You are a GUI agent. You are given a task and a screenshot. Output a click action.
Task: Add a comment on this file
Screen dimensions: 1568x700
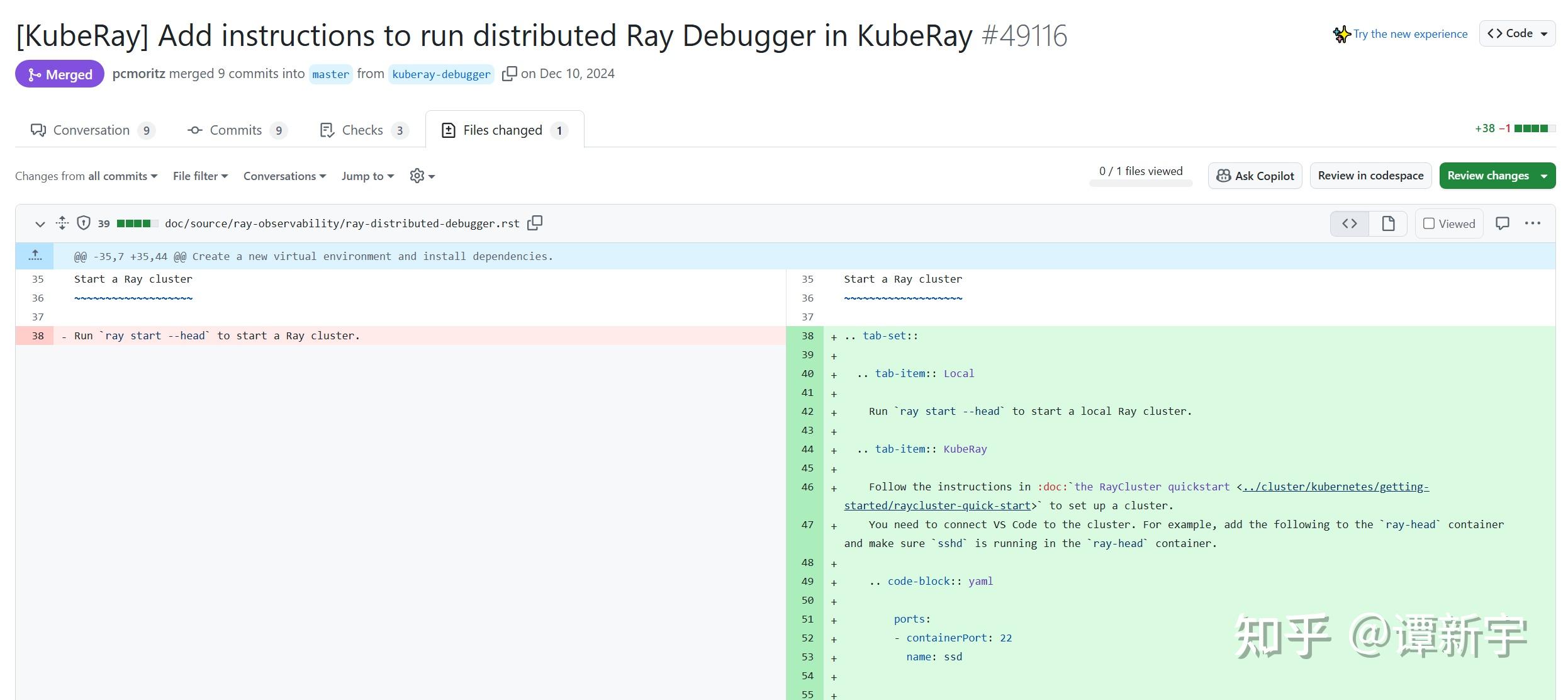click(1503, 223)
